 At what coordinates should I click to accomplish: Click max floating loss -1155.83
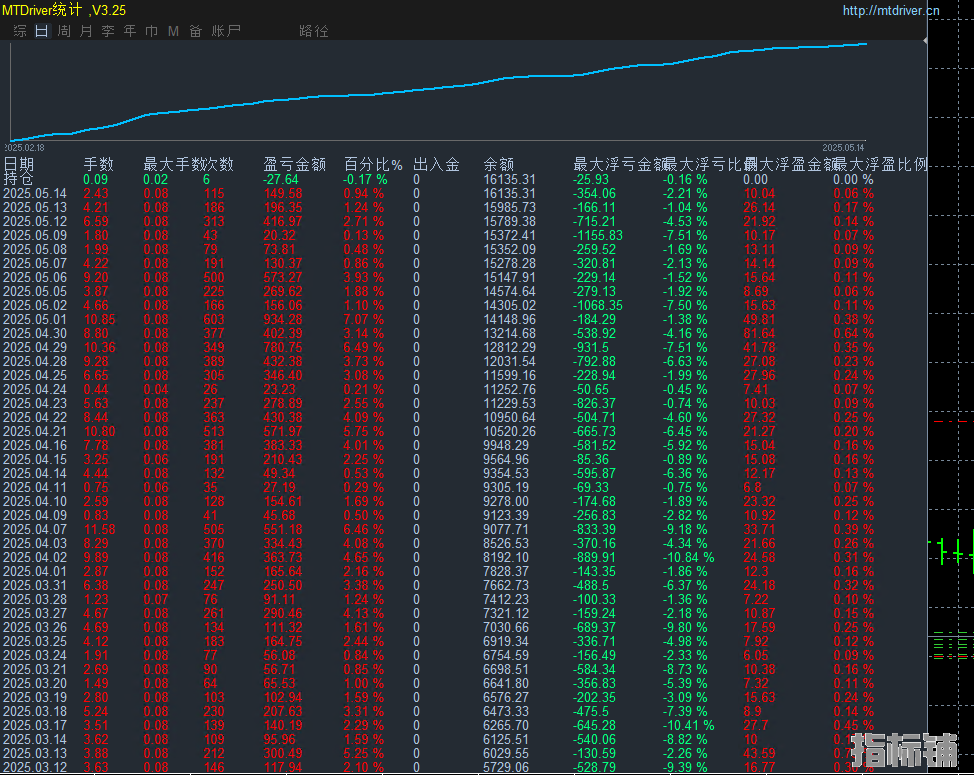598,235
